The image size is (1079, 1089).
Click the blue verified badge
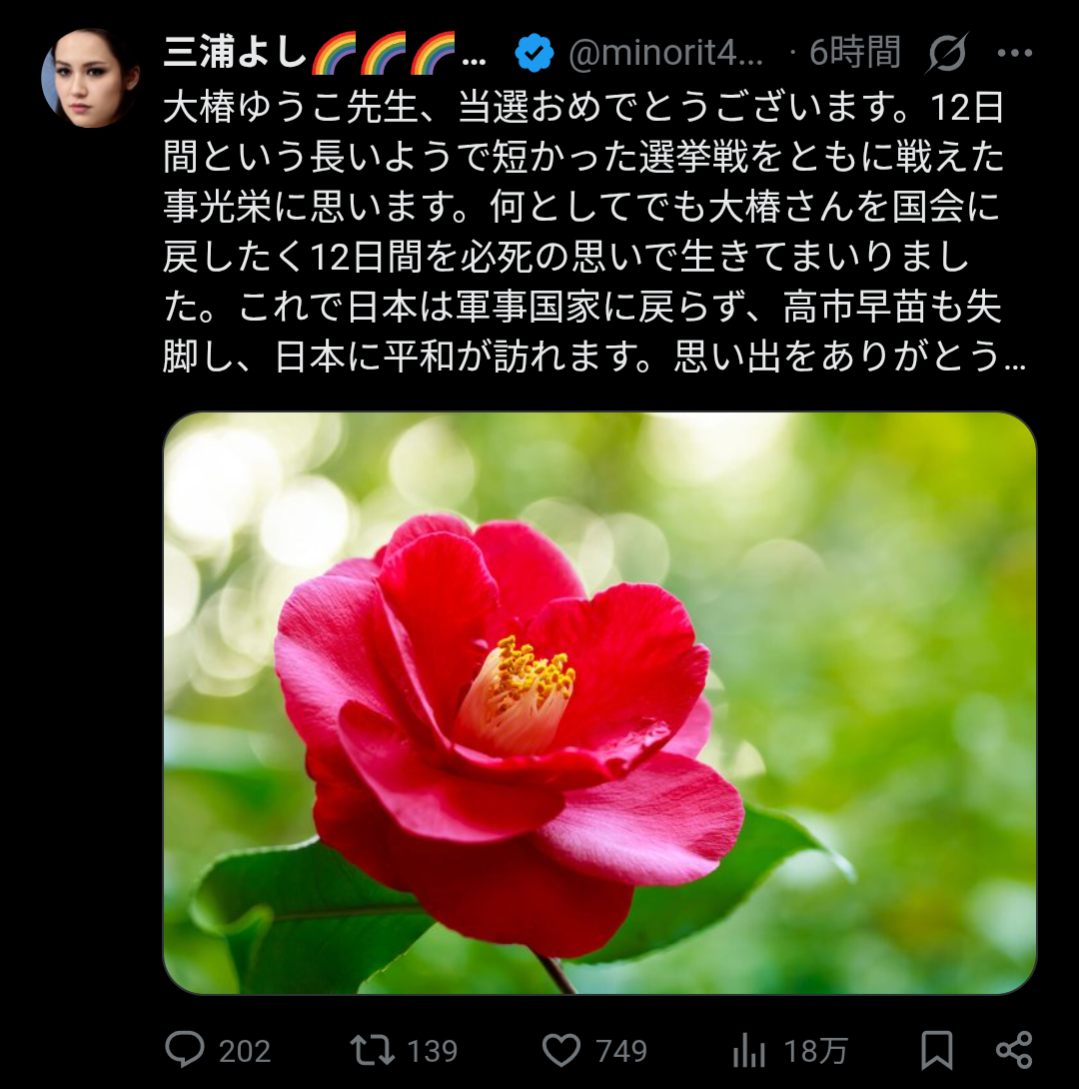pos(534,53)
